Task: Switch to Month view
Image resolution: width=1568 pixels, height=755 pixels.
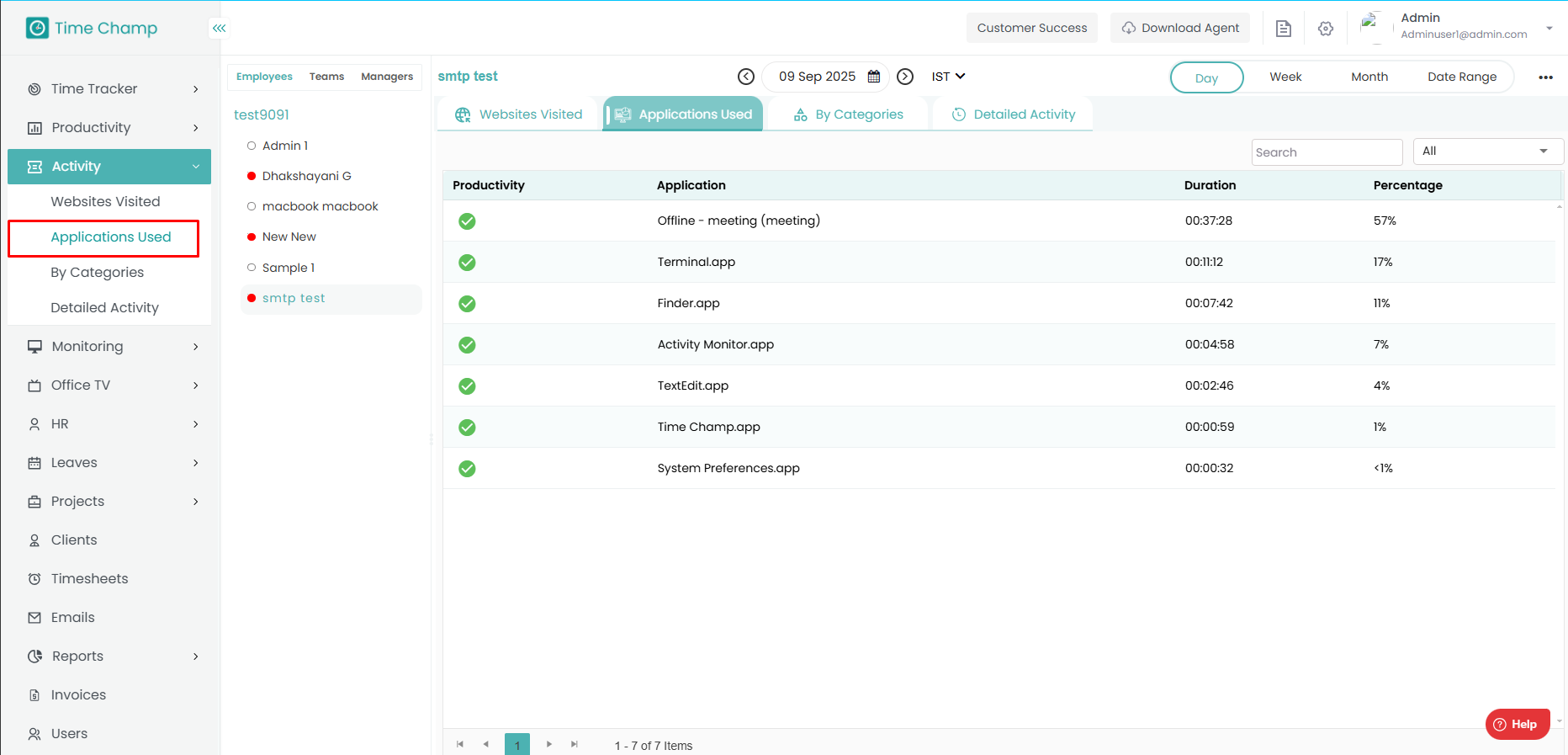Action: click(1369, 77)
